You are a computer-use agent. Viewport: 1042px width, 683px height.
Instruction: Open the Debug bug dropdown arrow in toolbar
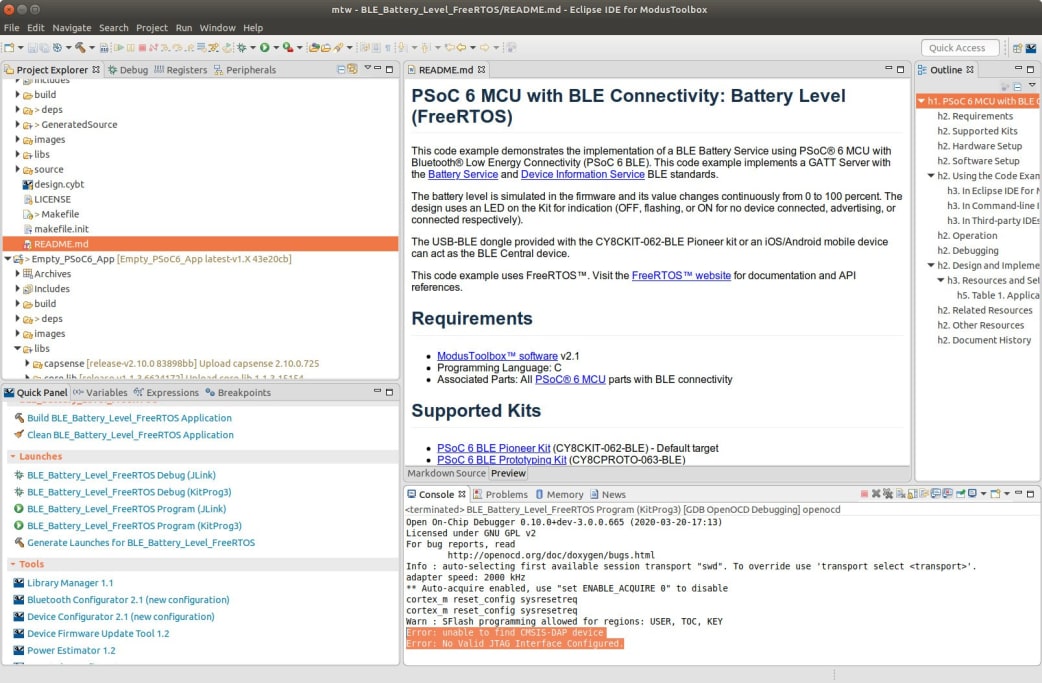pyautogui.click(x=253, y=48)
